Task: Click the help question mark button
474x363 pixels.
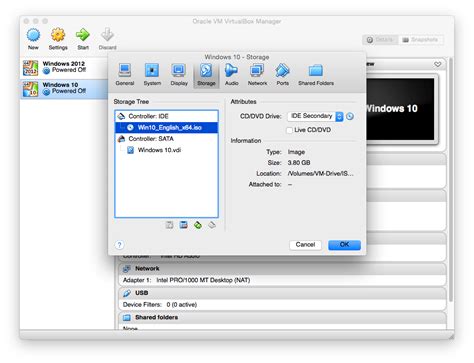Action: (x=119, y=245)
